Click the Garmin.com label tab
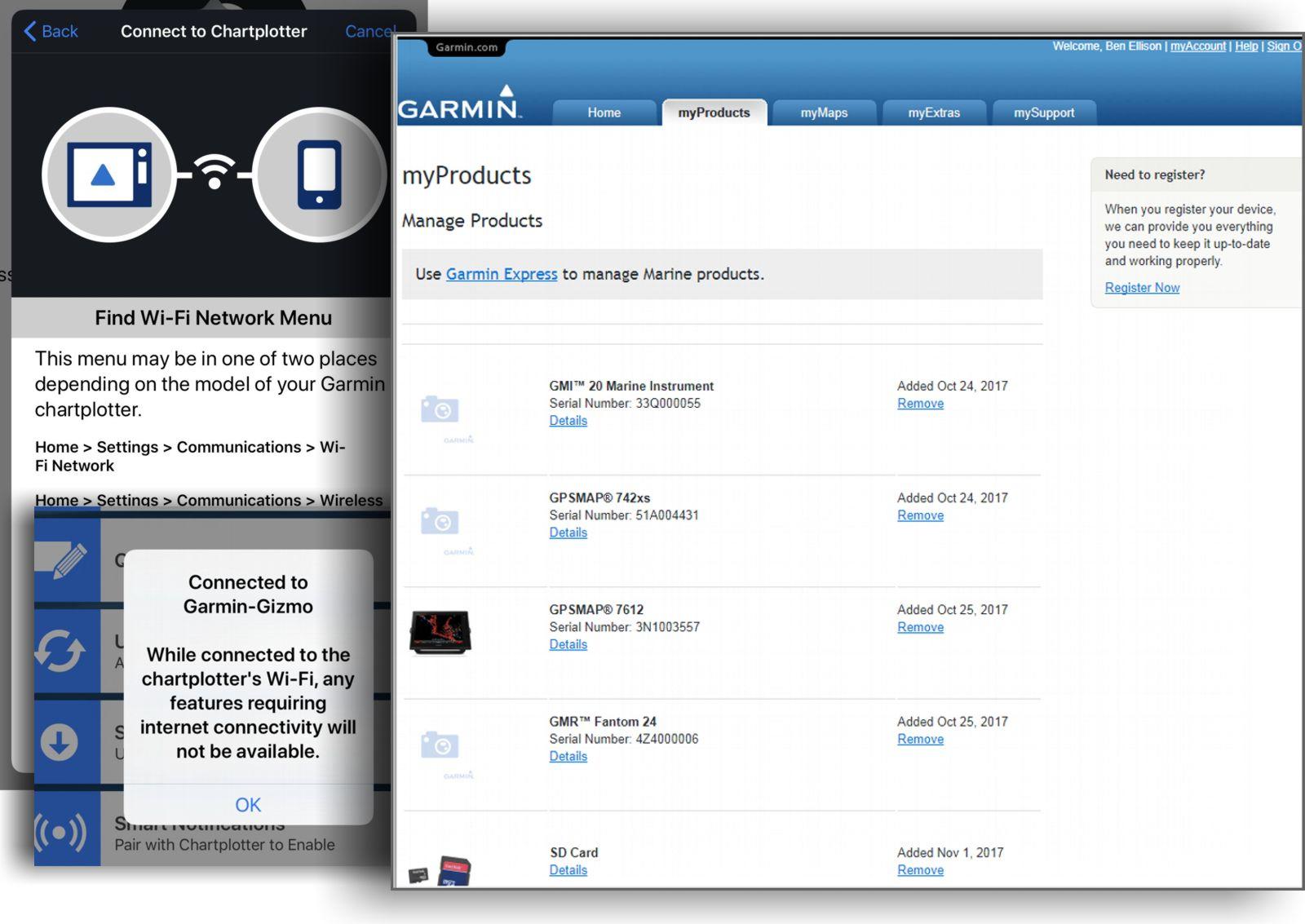Viewport: 1305px width, 924px height. coord(467,47)
